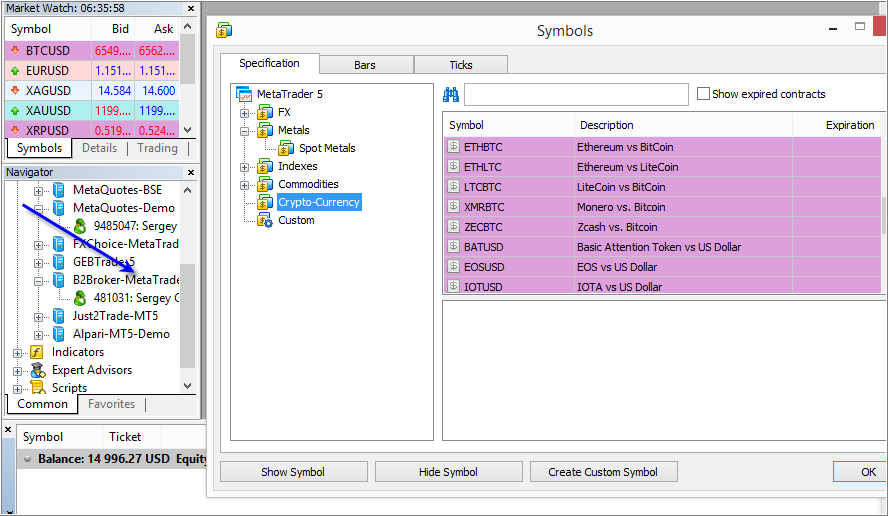
Task: Expand the Just2Trade-MT5 server node
Action: point(38,317)
